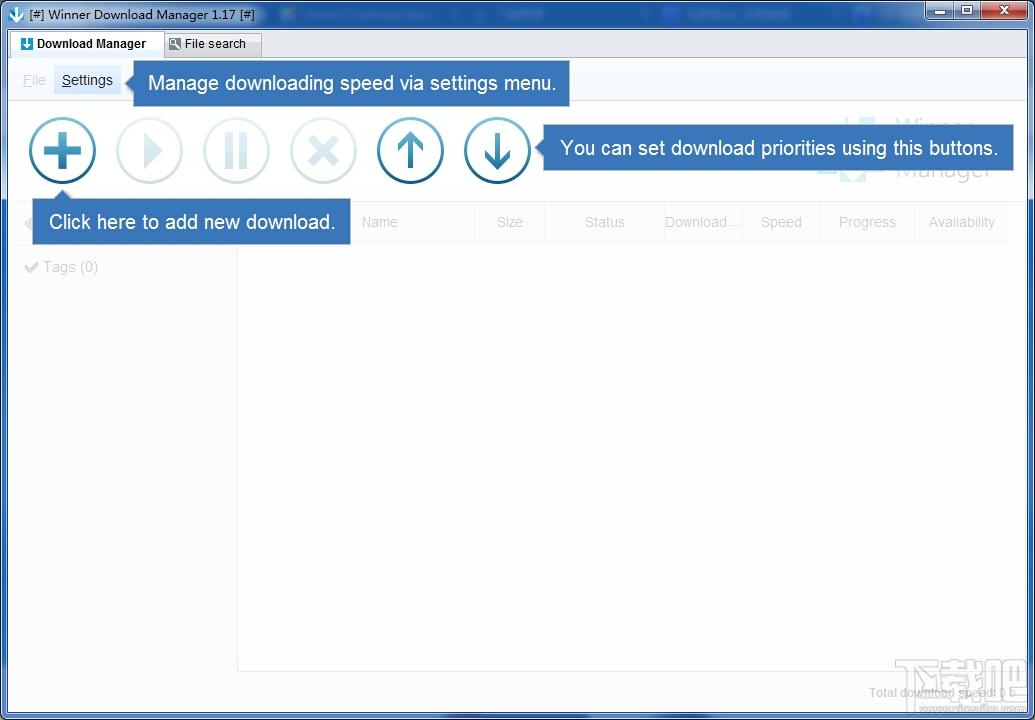Minimize the Winner Download Manager window
Image resolution: width=1035 pixels, height=720 pixels.
(x=940, y=11)
